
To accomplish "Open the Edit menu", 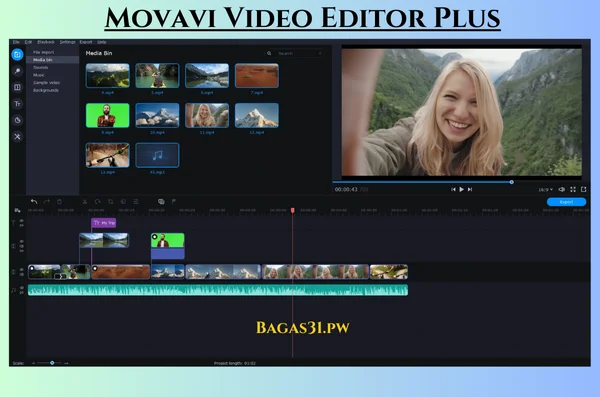I will point(28,42).
